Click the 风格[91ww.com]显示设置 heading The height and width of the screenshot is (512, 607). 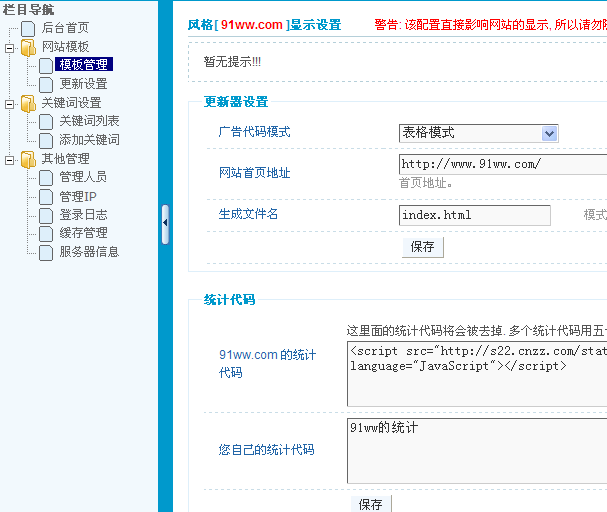[x=264, y=25]
